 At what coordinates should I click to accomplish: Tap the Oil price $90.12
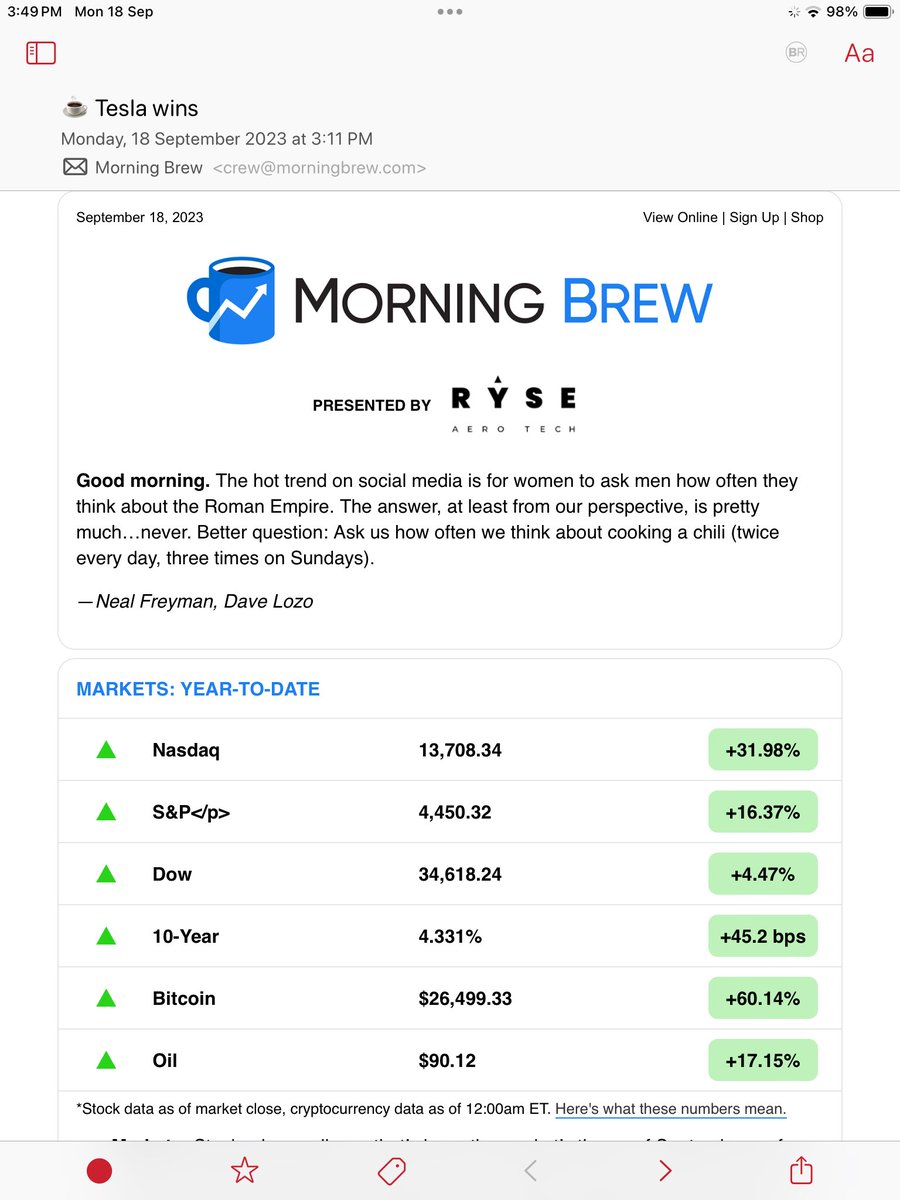point(447,1060)
